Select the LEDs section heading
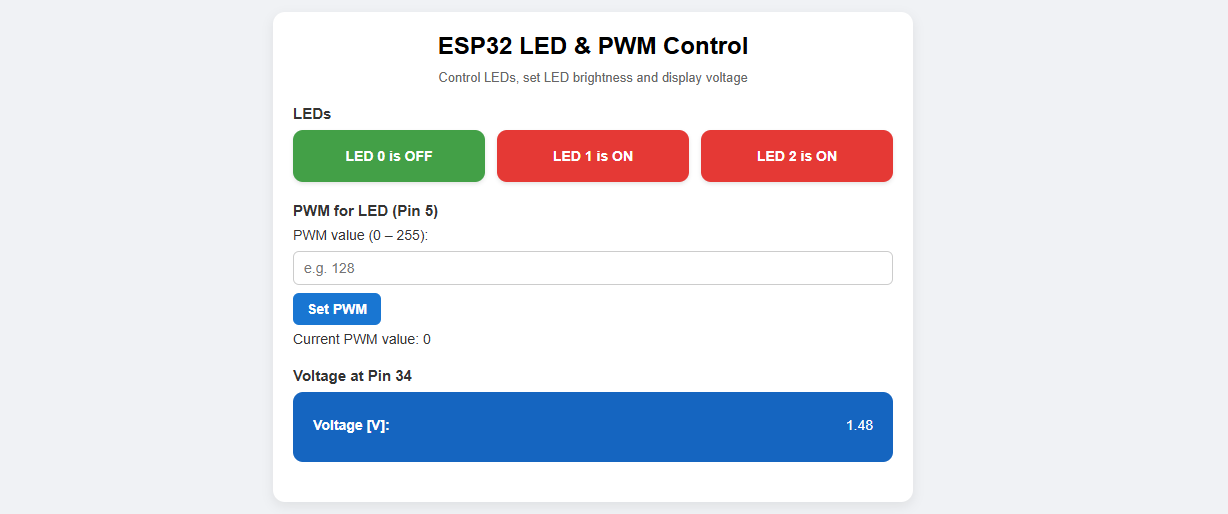The width and height of the screenshot is (1228, 514). [312, 114]
